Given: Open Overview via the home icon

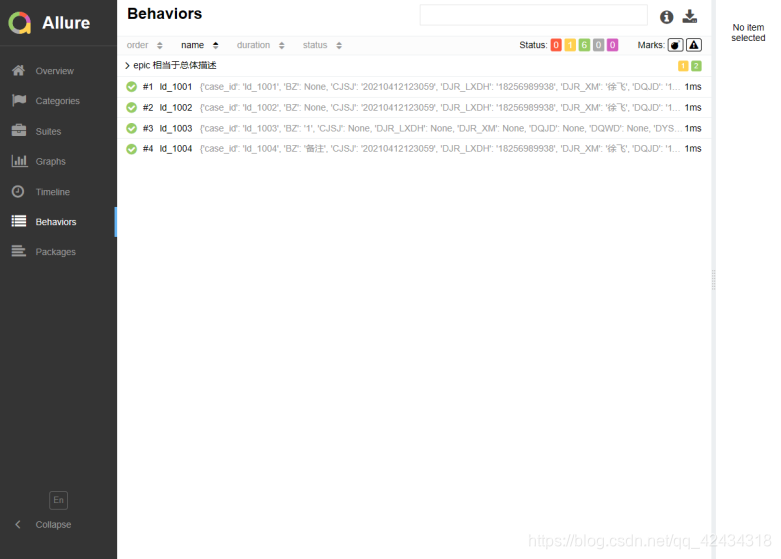Looking at the screenshot, I should 18,70.
